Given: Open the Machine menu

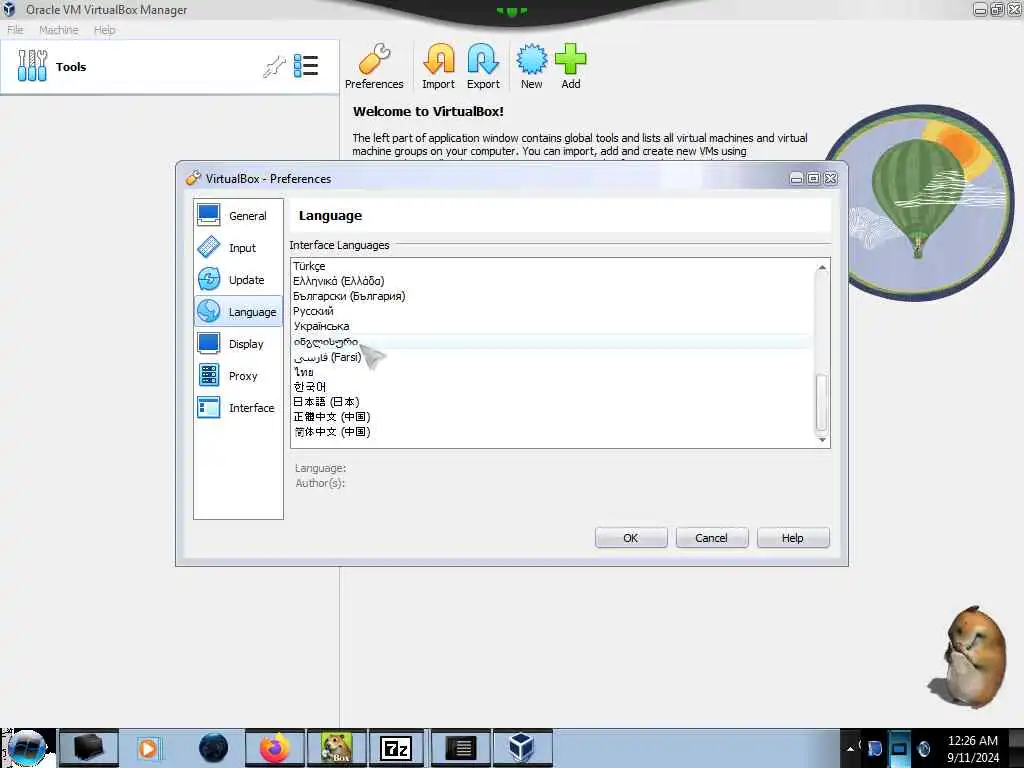Looking at the screenshot, I should point(58,29).
